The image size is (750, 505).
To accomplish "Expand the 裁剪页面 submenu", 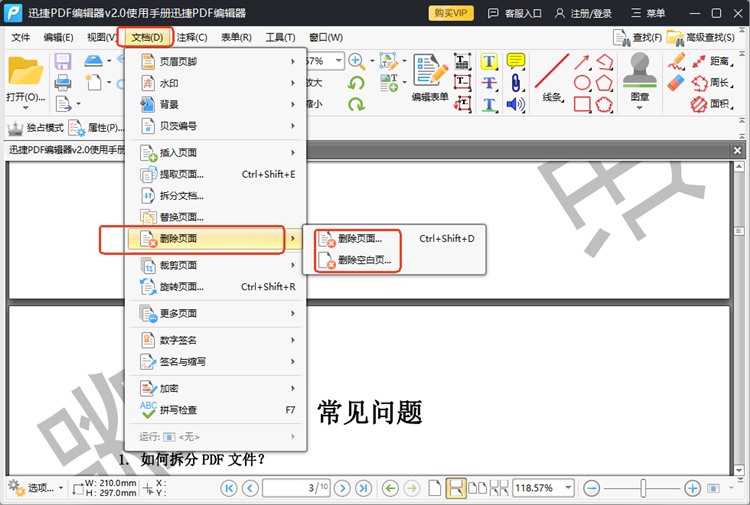I will click(215, 265).
